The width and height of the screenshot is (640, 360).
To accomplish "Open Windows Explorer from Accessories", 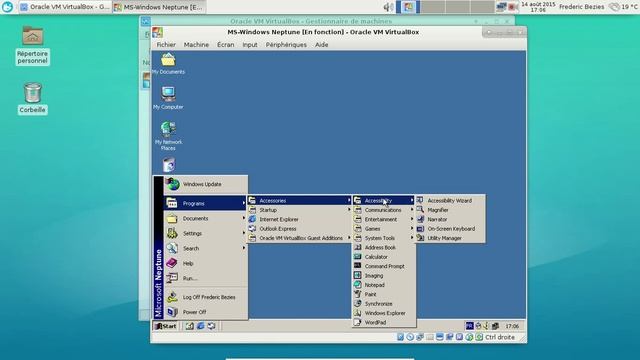I will click(x=384, y=313).
